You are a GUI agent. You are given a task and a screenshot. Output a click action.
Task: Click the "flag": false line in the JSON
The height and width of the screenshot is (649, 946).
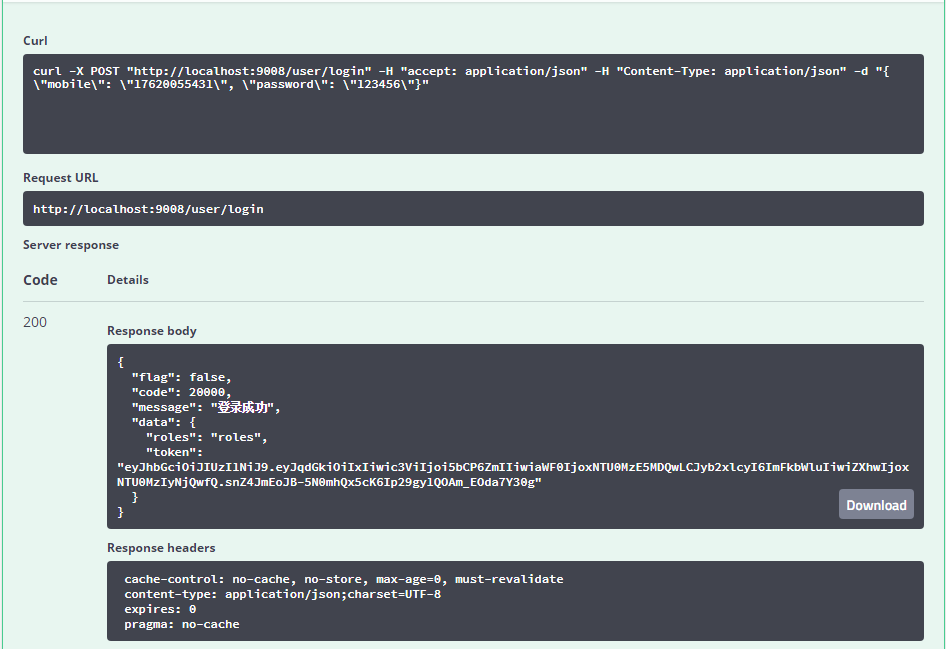click(x=181, y=377)
